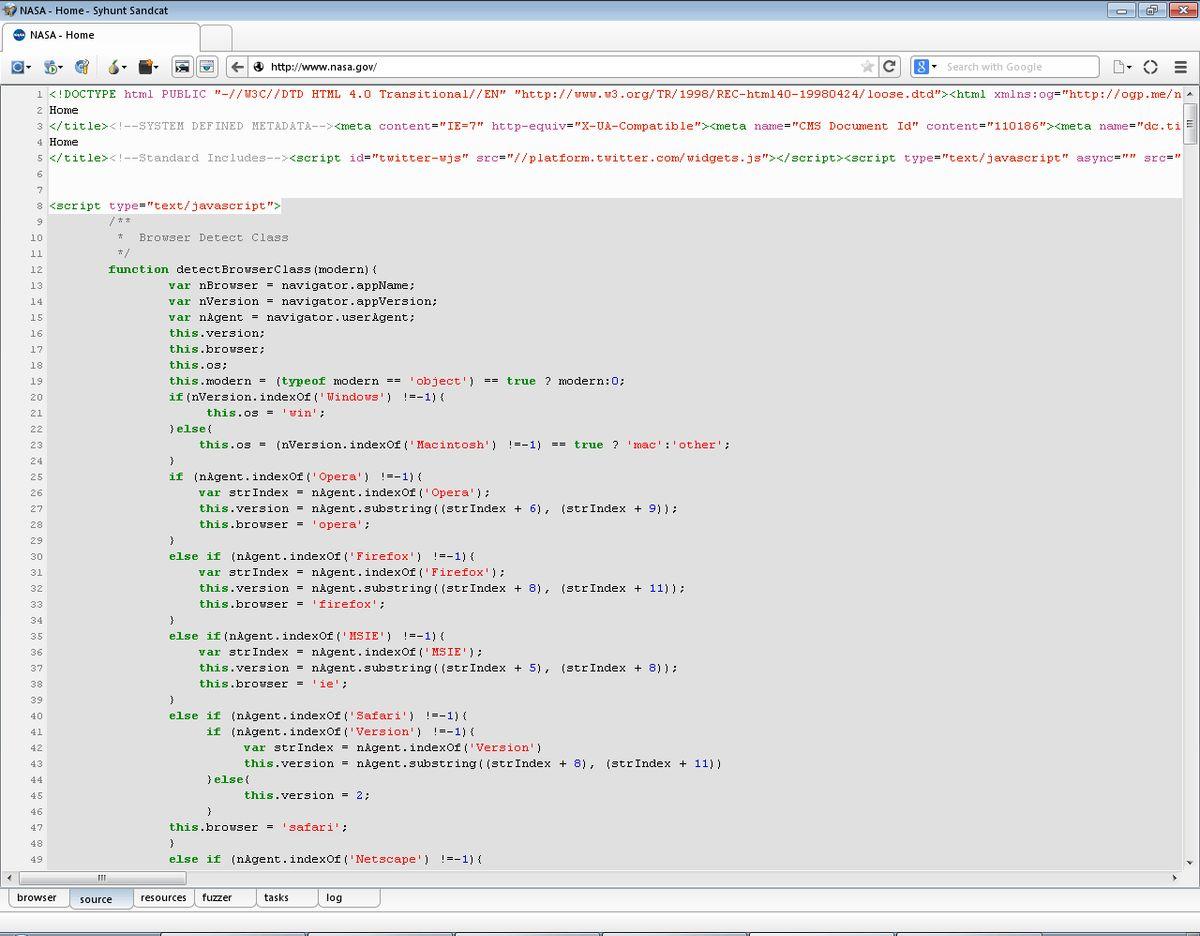Open a new blank tab

coord(215,37)
